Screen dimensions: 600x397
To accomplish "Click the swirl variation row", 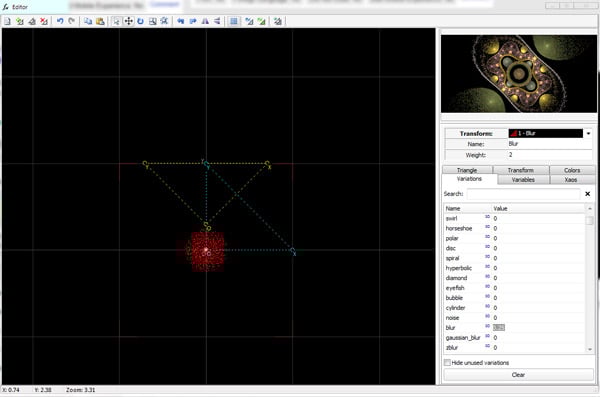I will coord(515,218).
